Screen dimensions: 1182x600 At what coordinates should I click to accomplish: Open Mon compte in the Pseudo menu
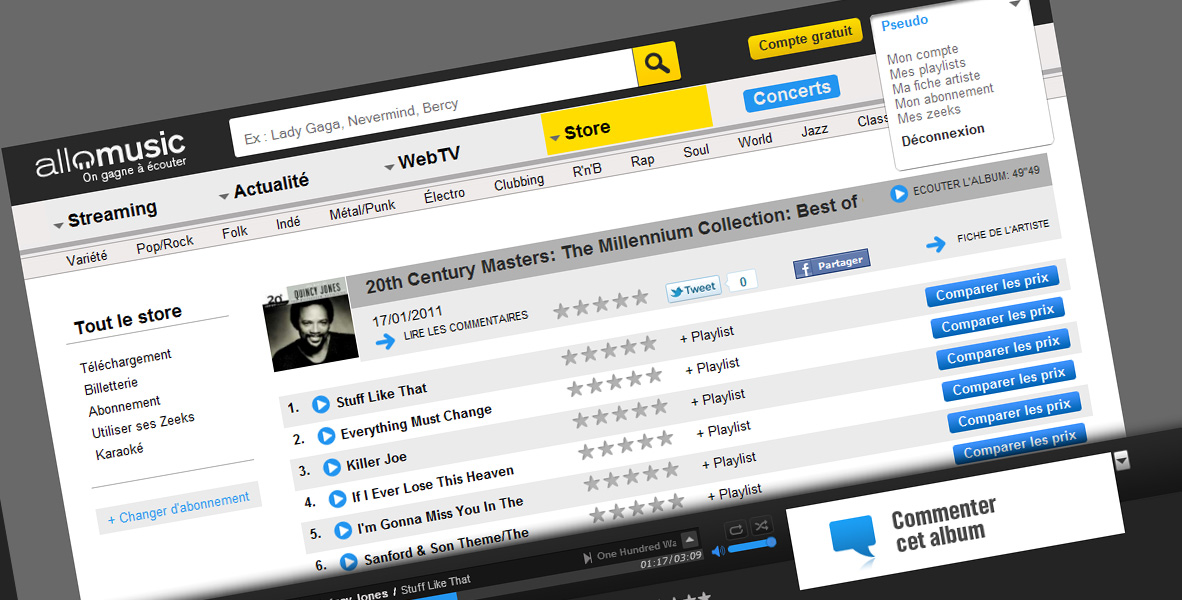[923, 54]
